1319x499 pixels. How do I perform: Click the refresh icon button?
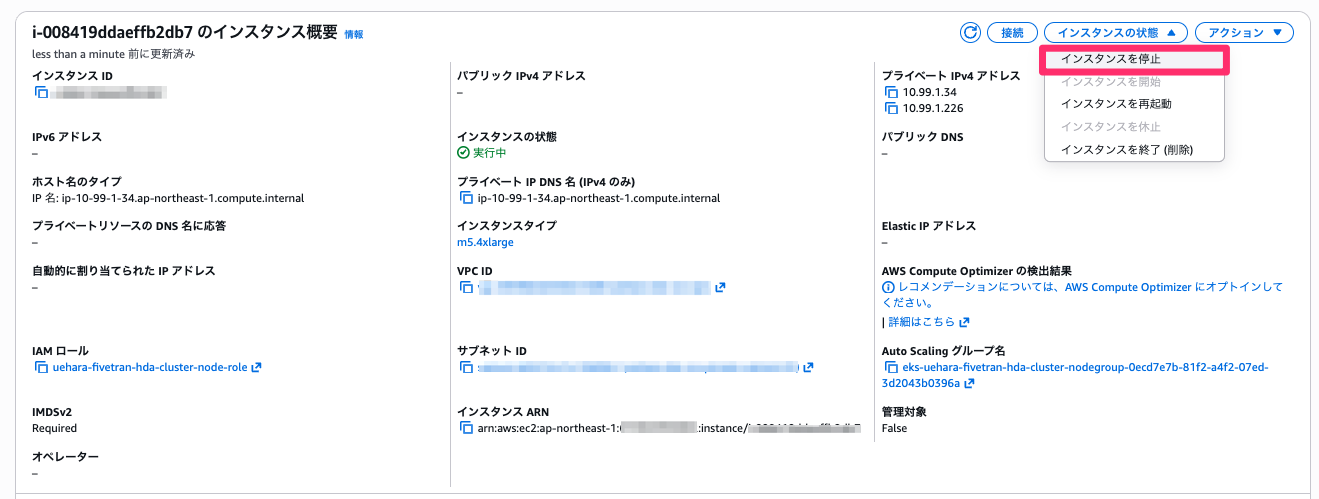[970, 33]
